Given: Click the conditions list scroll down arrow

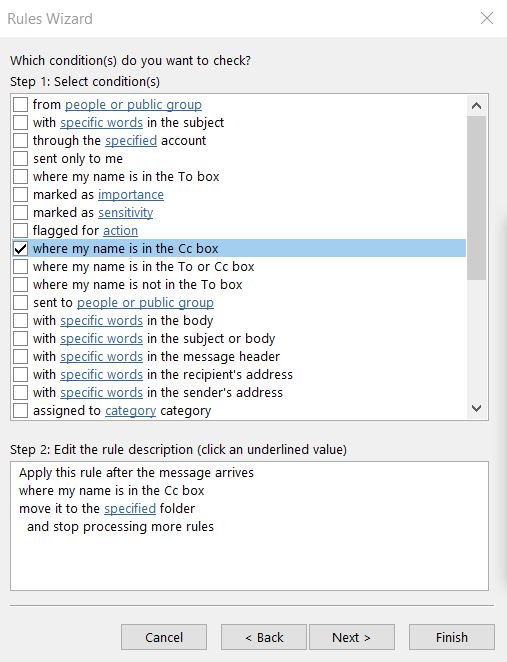Looking at the screenshot, I should click(477, 408).
